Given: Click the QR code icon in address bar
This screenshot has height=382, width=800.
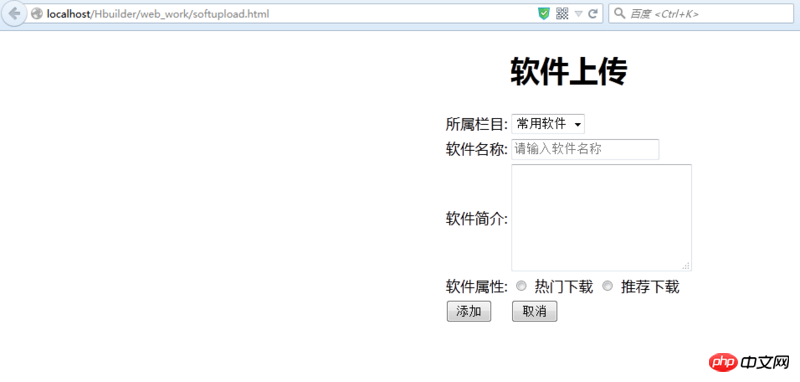Looking at the screenshot, I should point(562,14).
